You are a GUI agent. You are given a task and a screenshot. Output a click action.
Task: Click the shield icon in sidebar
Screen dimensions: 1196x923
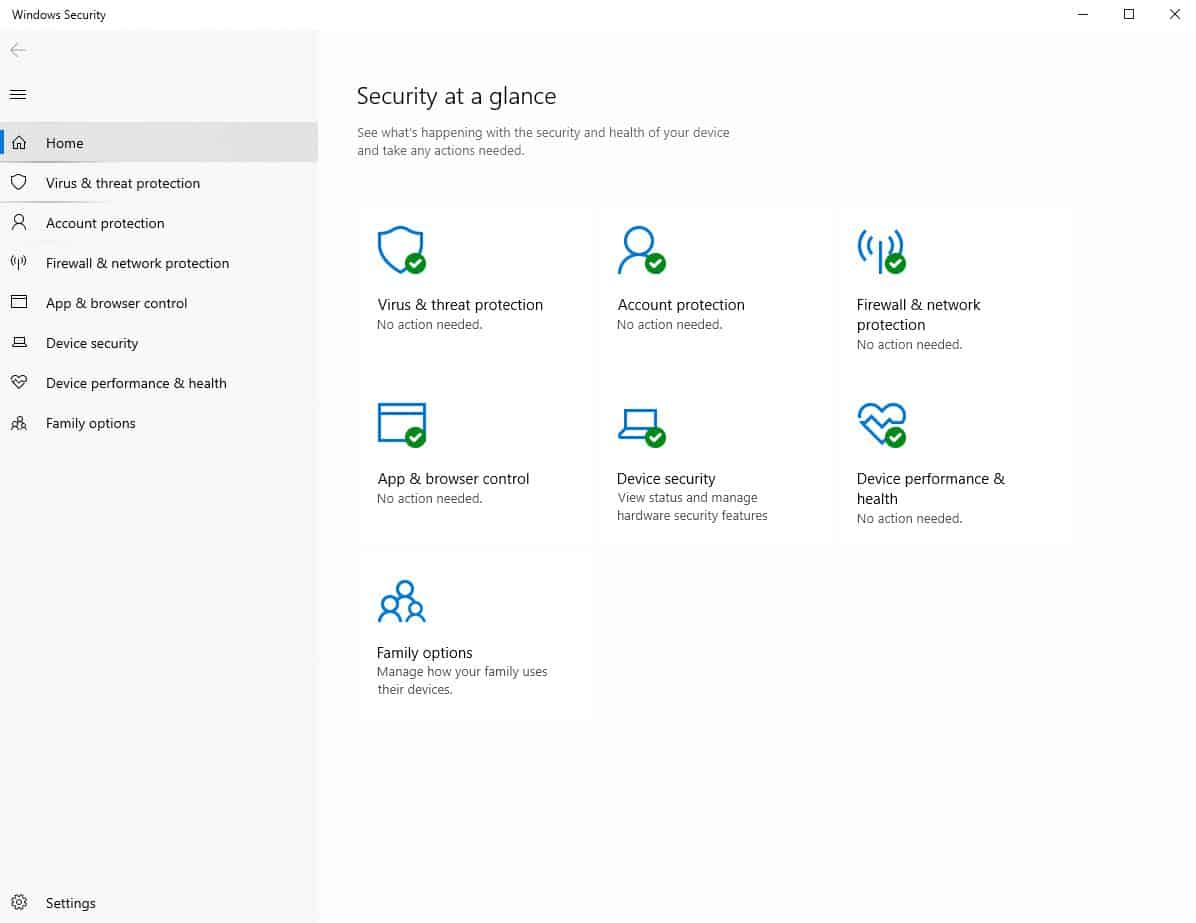pos(19,182)
